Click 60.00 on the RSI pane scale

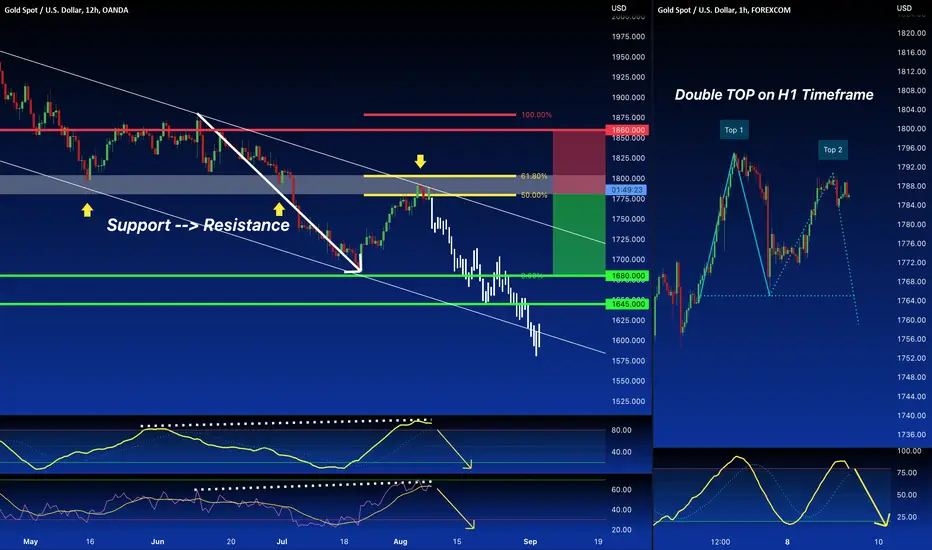tap(621, 490)
